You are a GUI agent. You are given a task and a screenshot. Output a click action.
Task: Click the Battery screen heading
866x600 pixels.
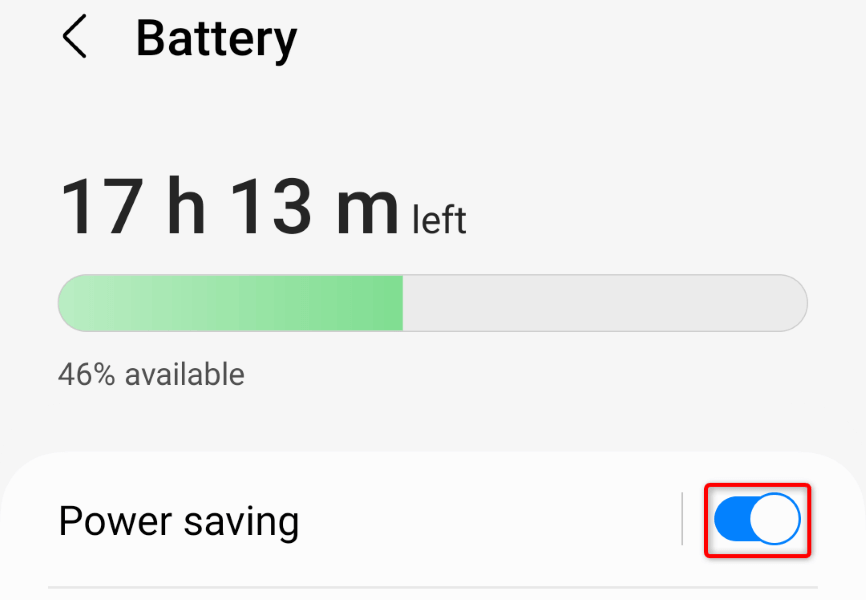tap(216, 38)
